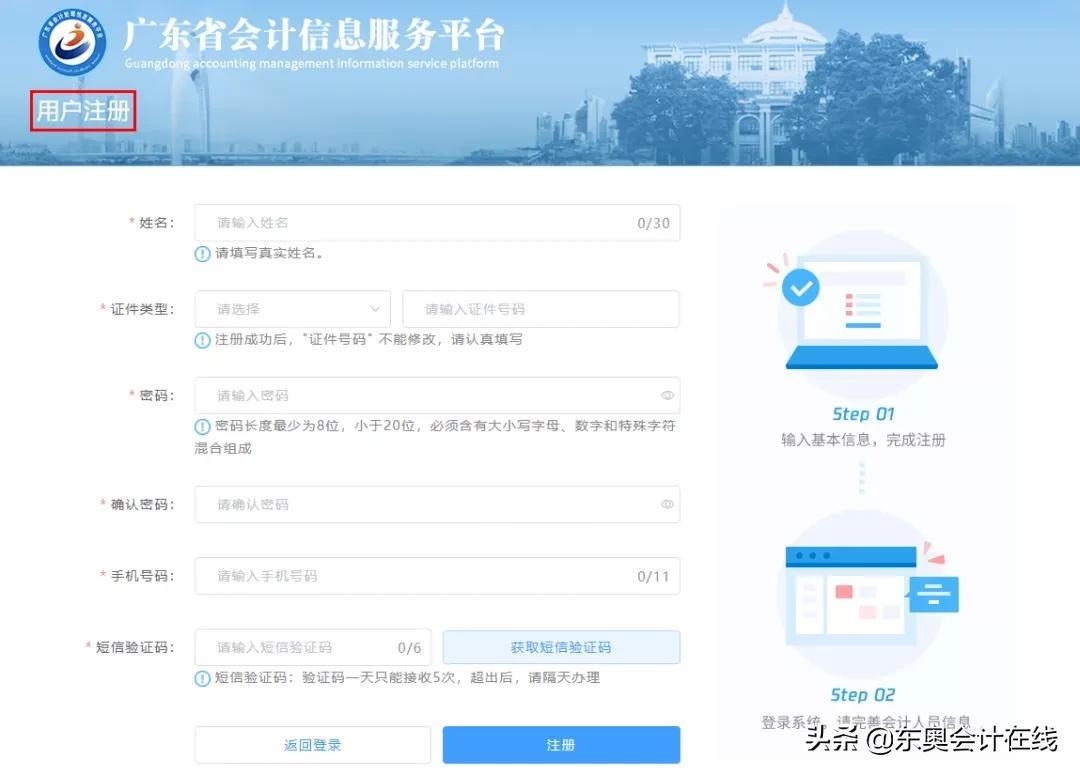This screenshot has height=775, width=1080.
Task: Toggle password visibility eye icon in 密码 field
Action: click(667, 395)
